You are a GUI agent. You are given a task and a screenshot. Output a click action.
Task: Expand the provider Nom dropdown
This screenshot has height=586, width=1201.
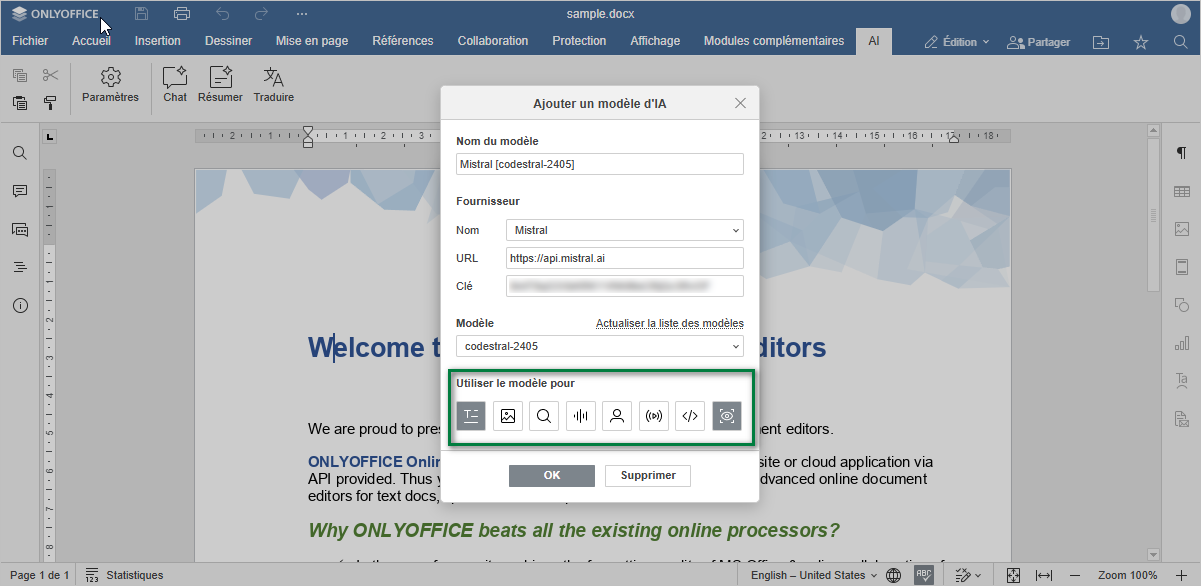point(624,230)
